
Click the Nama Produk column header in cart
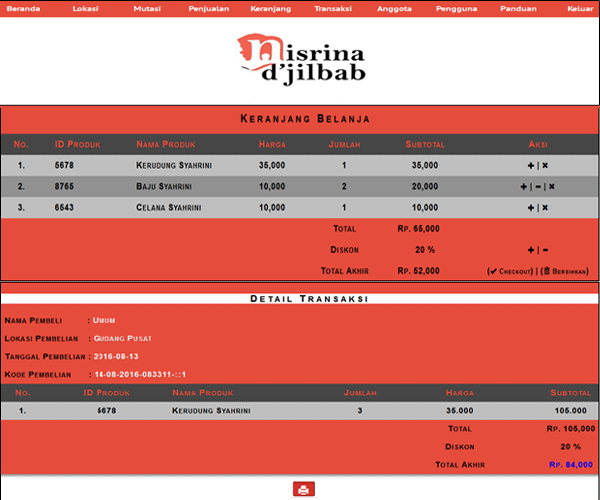point(166,144)
